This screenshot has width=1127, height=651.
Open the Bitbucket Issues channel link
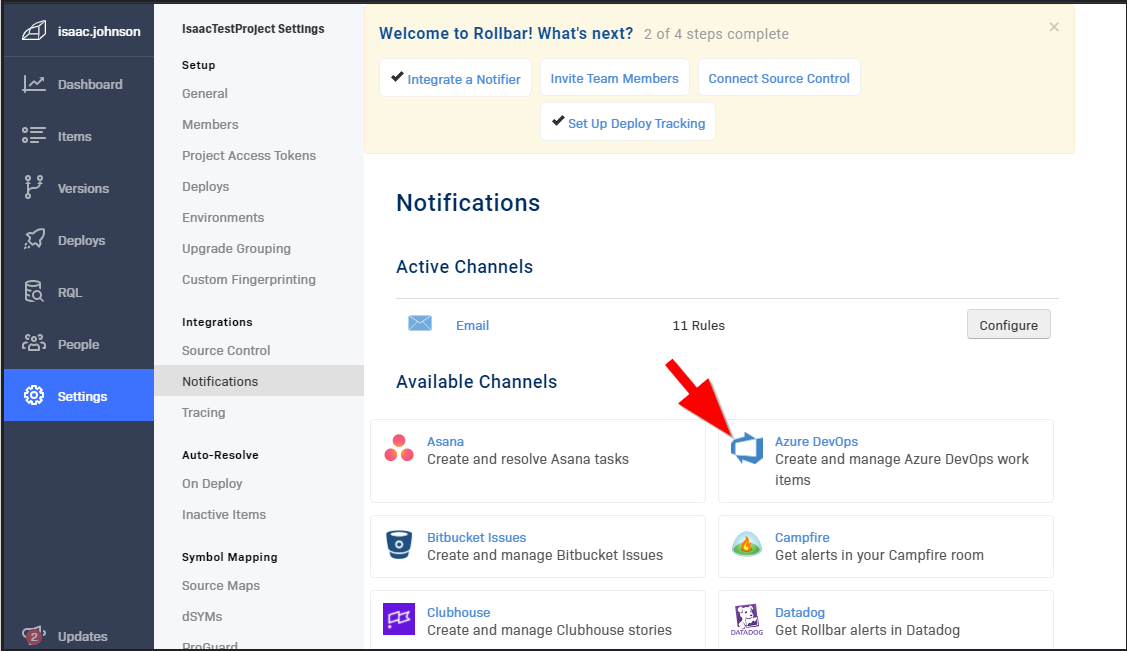(x=477, y=537)
